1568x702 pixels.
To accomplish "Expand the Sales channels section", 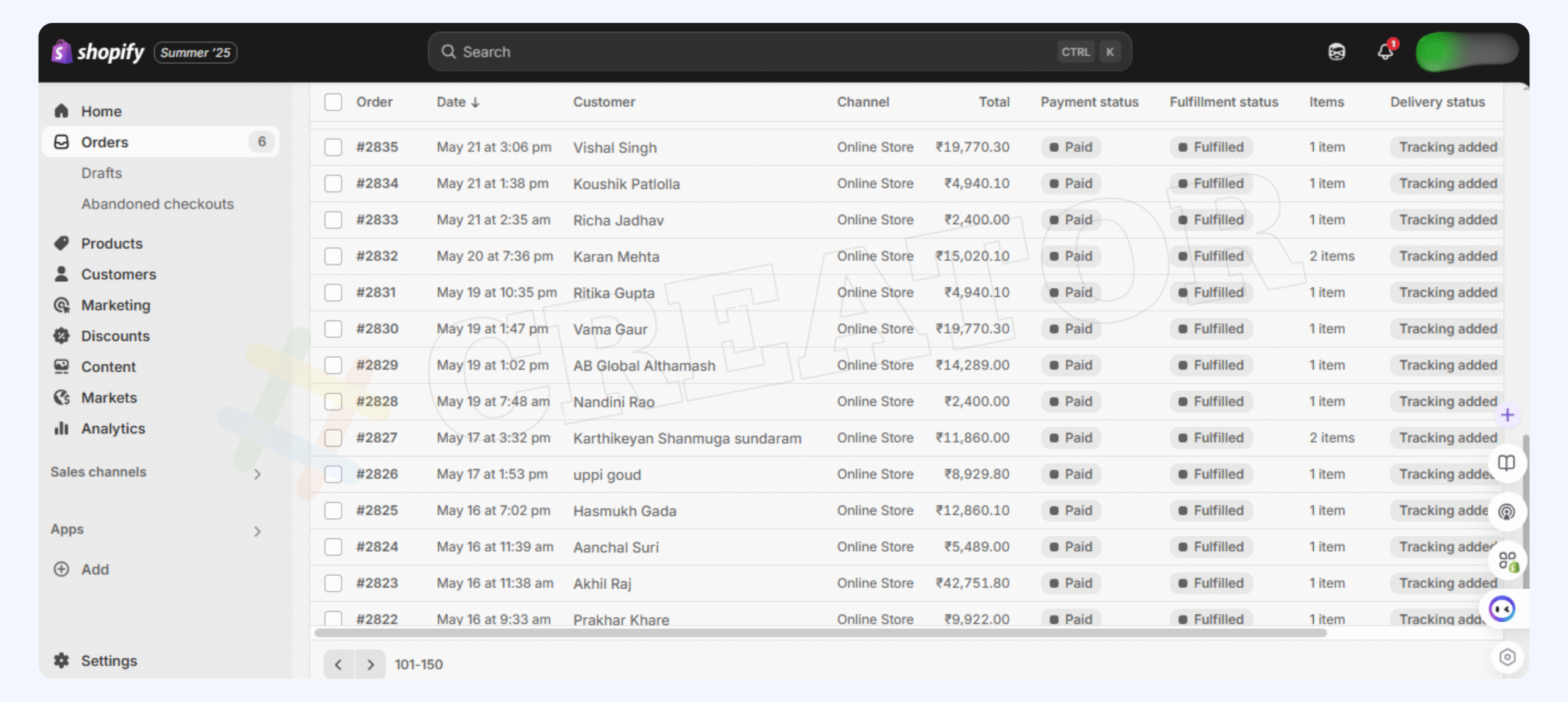I will pos(257,474).
